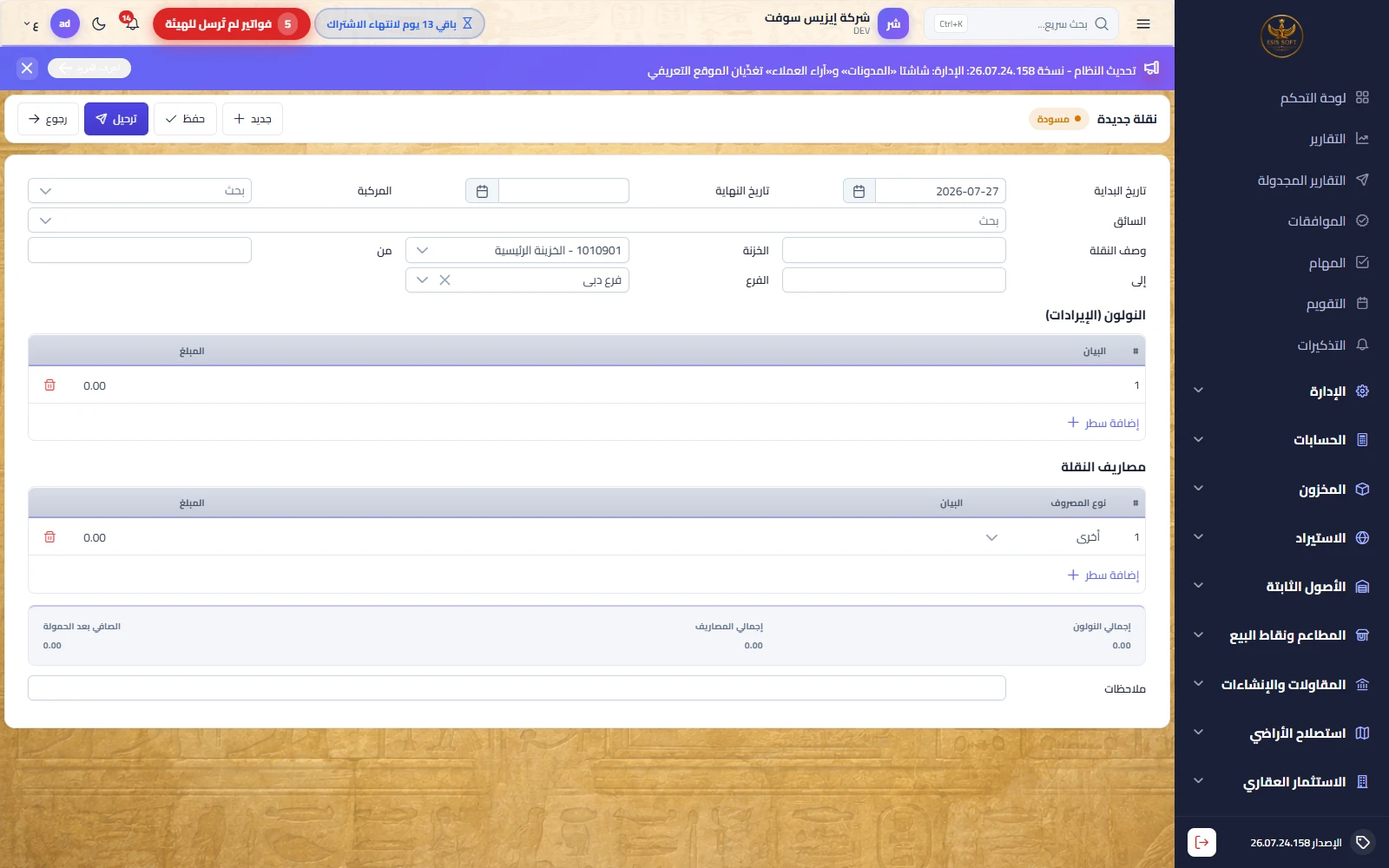Click the الاستيراد globe icon

coord(1362,537)
